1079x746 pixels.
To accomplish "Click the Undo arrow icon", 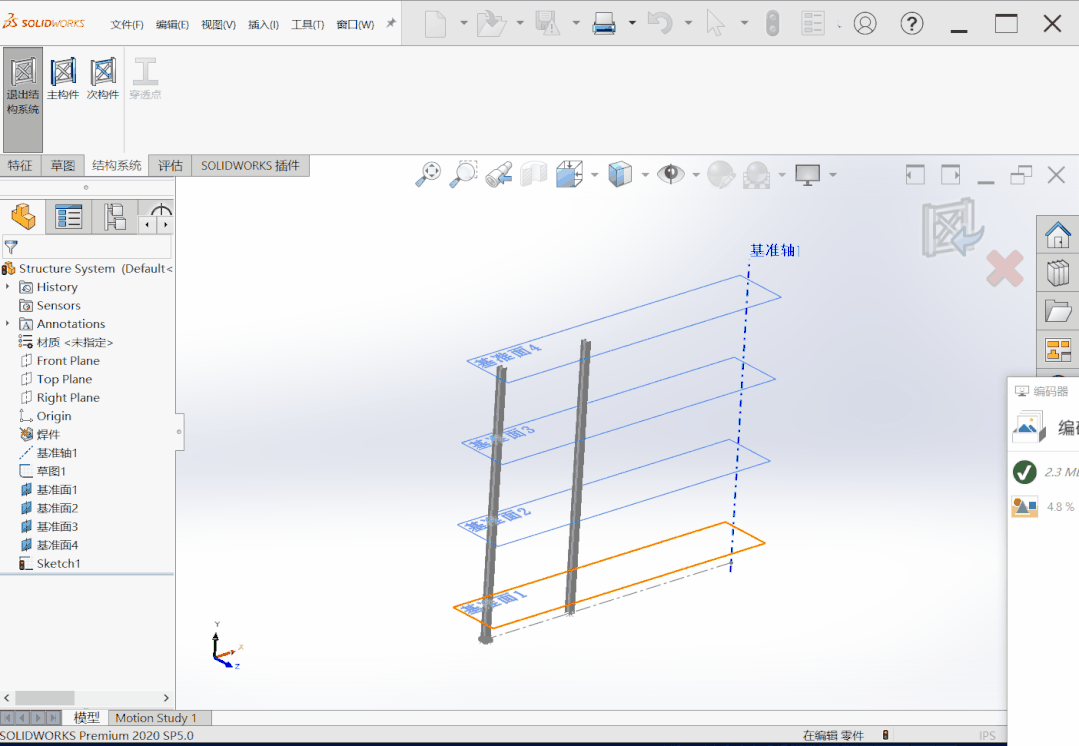I will pyautogui.click(x=660, y=23).
